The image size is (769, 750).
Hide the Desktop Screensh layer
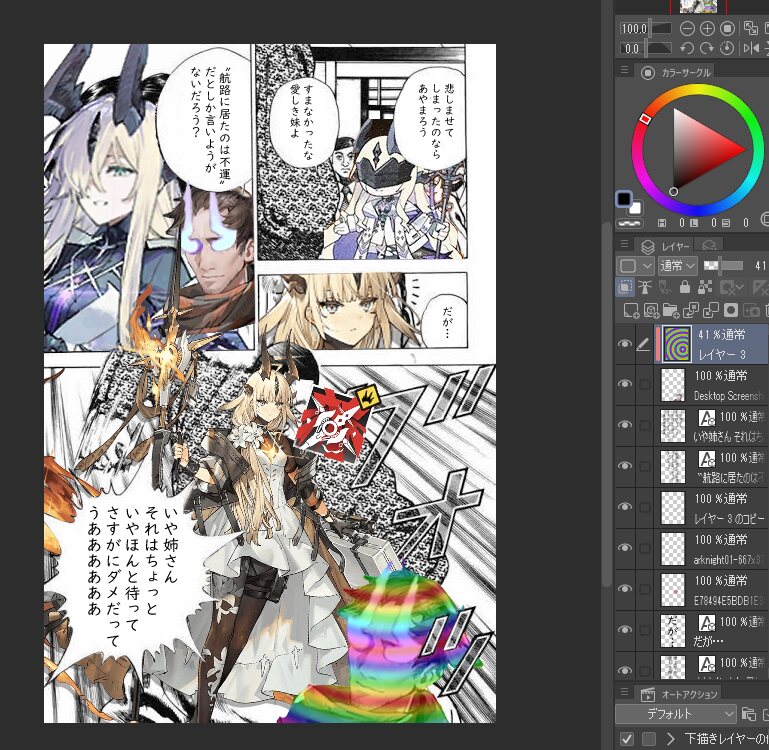tap(624, 384)
